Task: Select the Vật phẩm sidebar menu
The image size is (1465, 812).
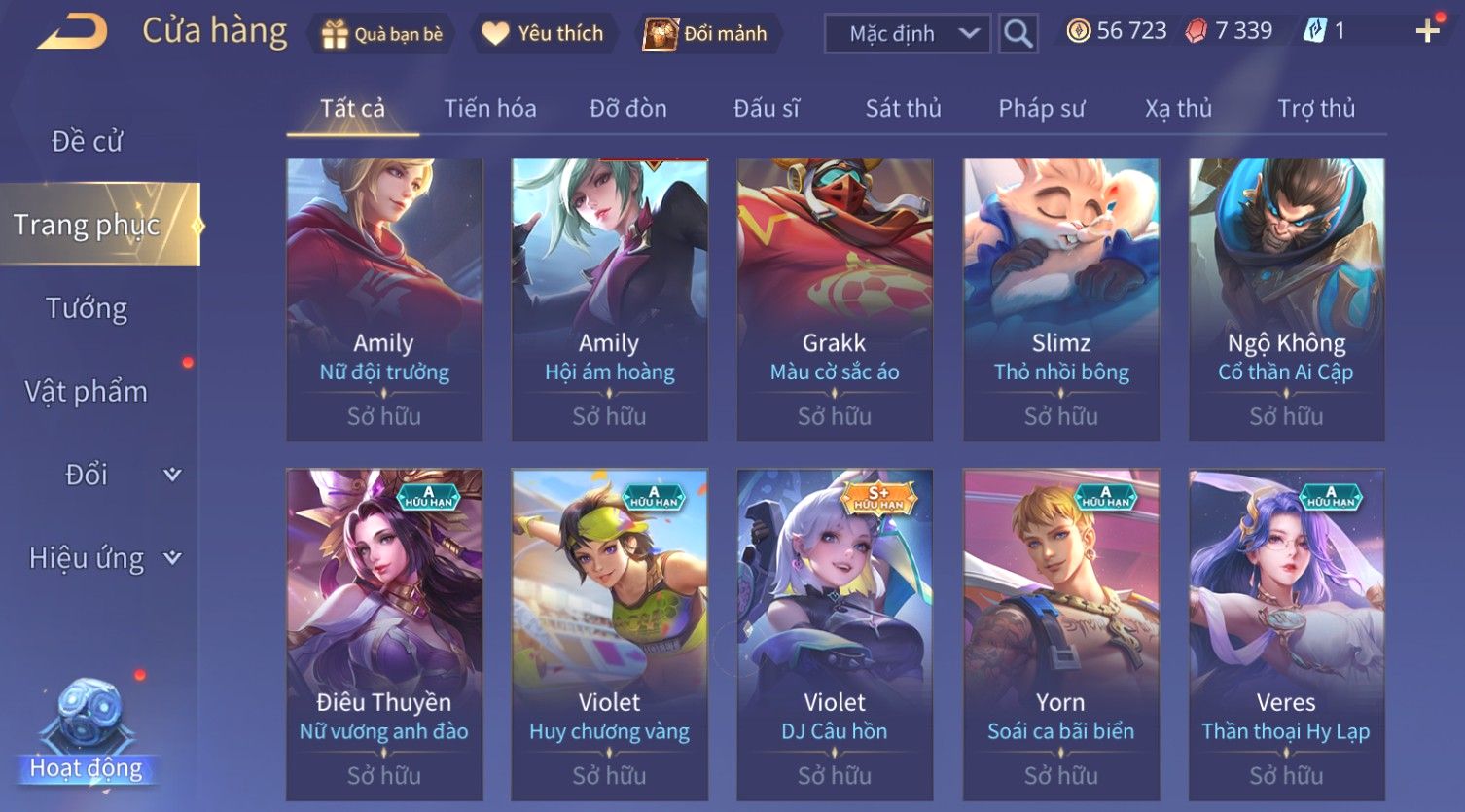Action: coord(87,392)
